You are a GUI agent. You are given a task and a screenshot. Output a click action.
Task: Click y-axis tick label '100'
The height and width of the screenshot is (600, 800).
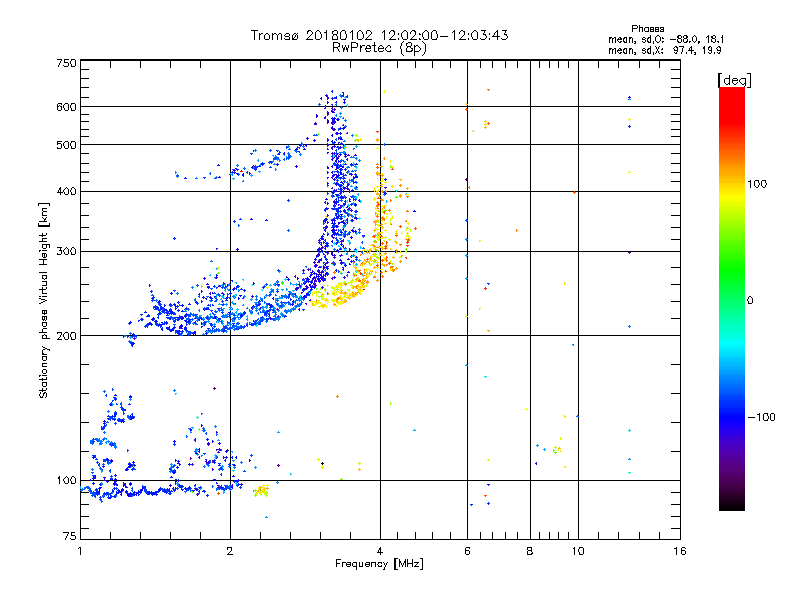tap(66, 480)
